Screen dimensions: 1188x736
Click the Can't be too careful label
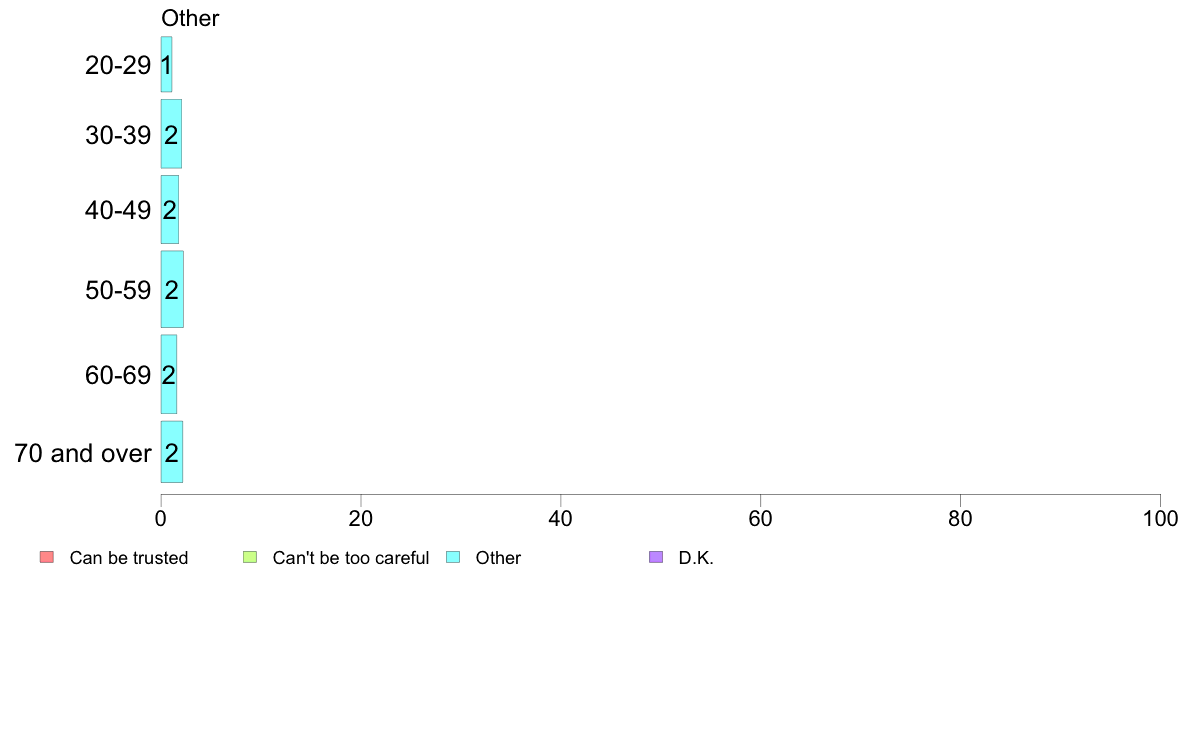coord(351,558)
